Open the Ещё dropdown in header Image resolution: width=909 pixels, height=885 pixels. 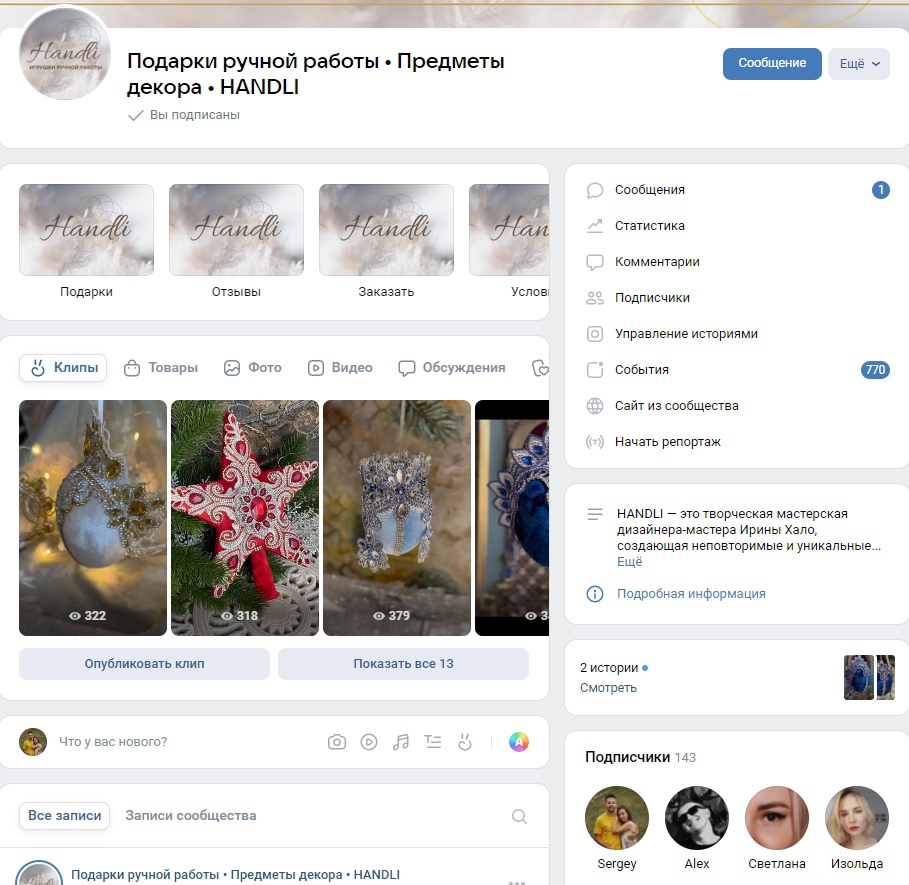[x=859, y=63]
